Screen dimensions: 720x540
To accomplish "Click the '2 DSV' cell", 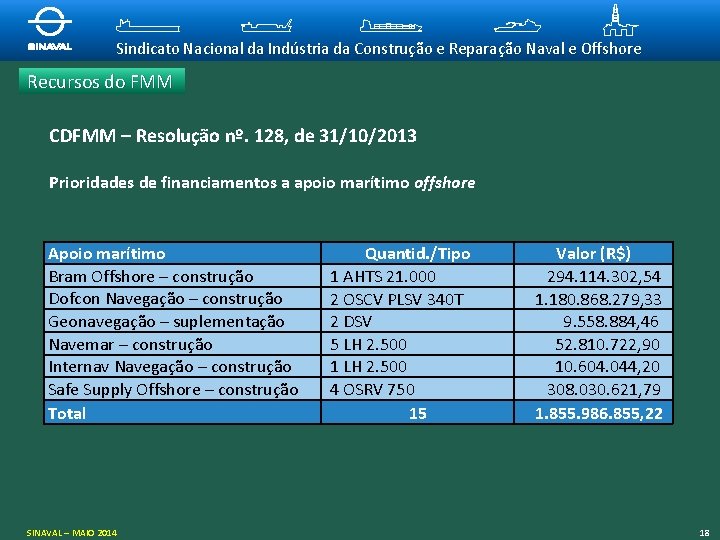I will 417,321.
